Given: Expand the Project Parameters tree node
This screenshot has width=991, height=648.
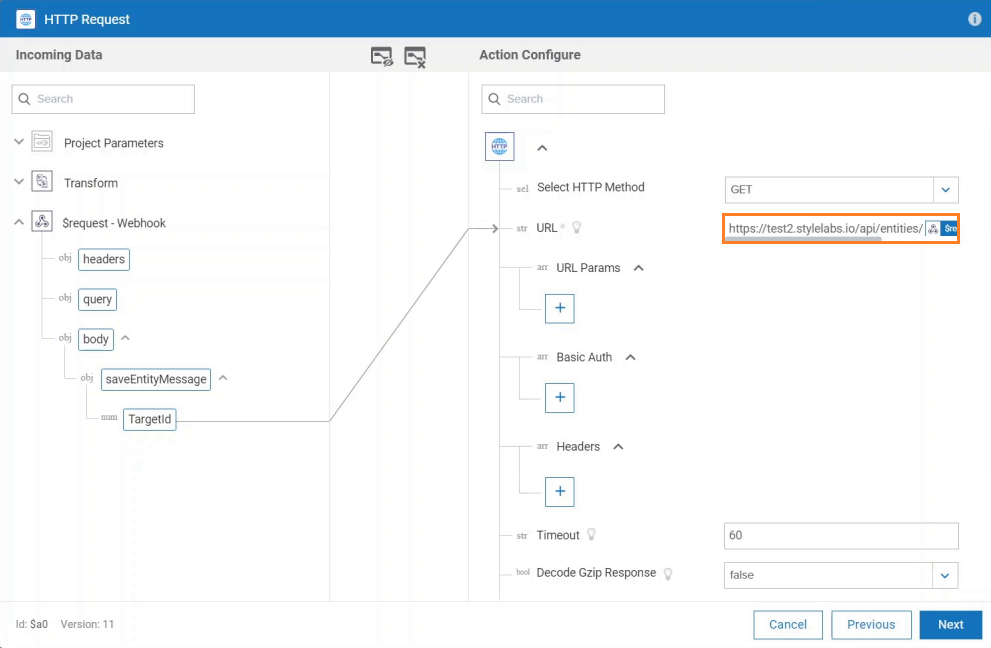Looking at the screenshot, I should pos(19,142).
